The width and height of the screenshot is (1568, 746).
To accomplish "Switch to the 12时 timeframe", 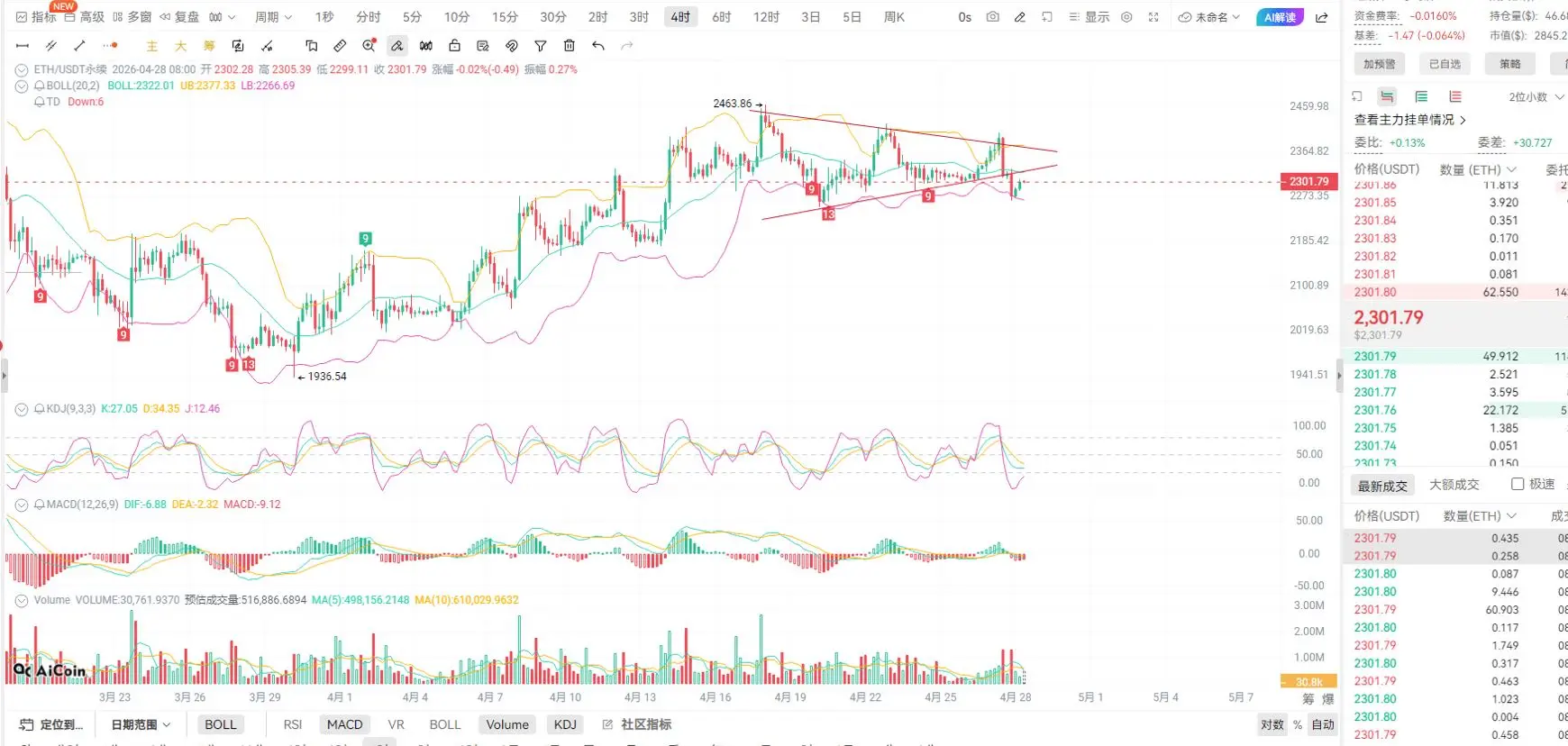I will (766, 17).
